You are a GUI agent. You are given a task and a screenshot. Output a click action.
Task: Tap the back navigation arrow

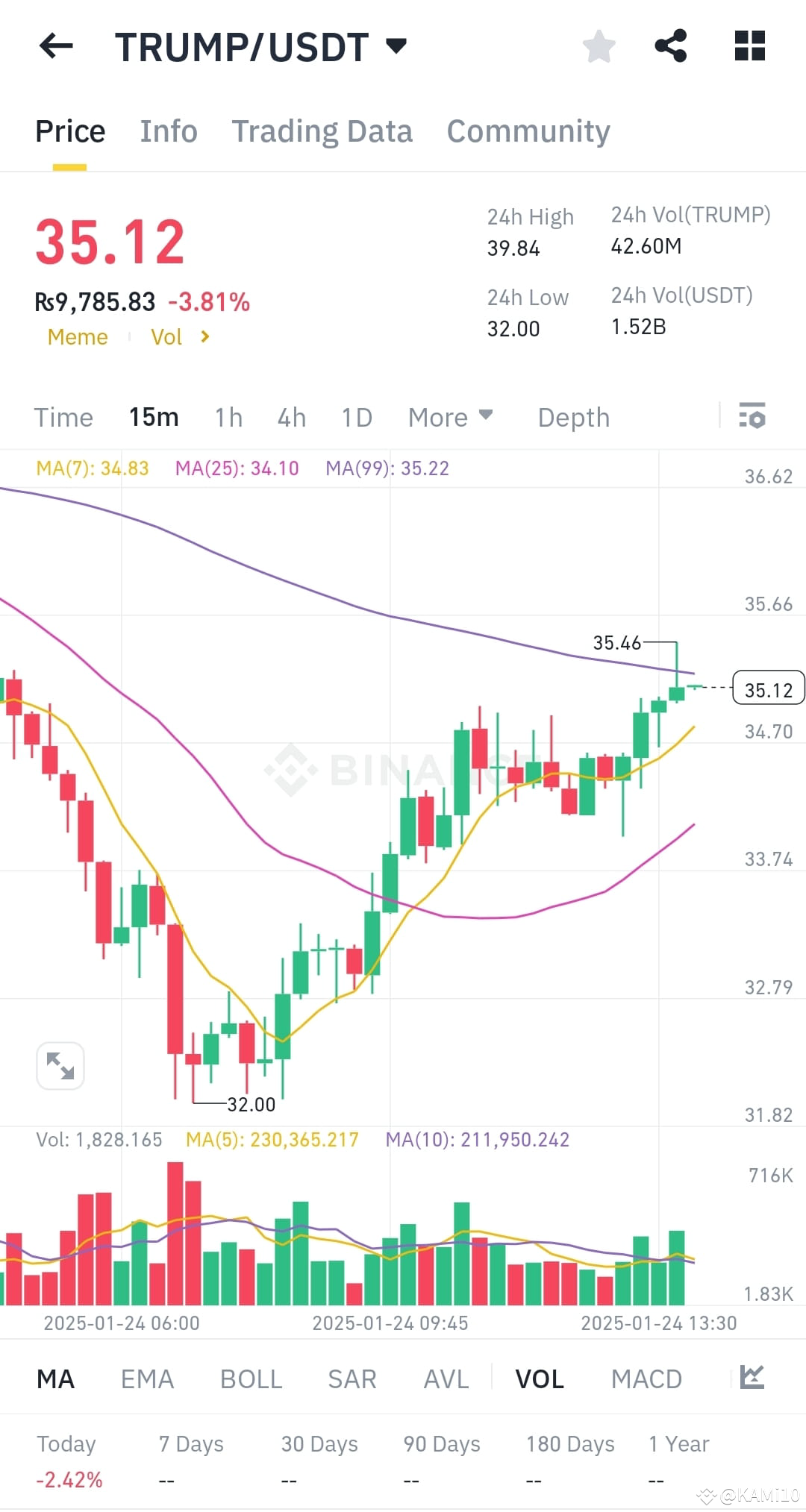56,46
